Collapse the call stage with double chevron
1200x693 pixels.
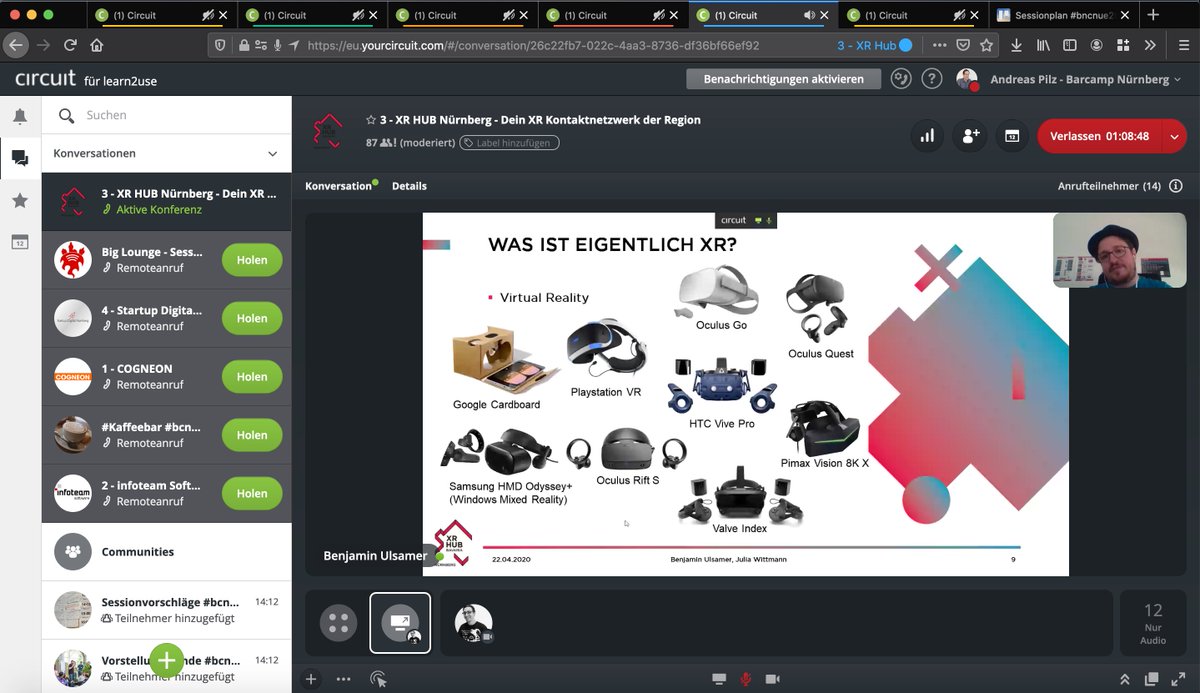click(1125, 679)
